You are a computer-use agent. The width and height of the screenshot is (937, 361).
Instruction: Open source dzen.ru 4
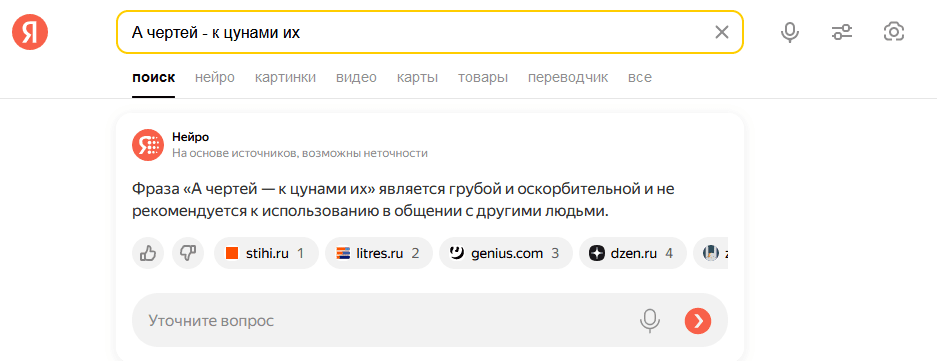coord(633,253)
